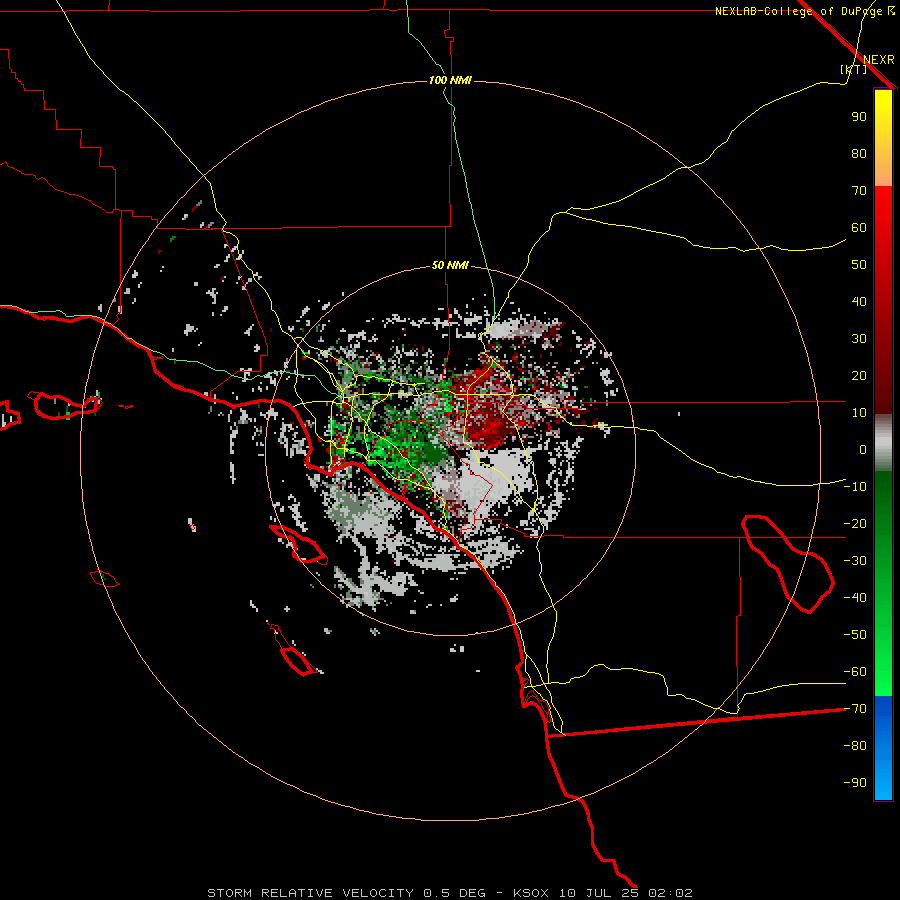Screen dimensions: 900x900
Task: Select the "10 JUL 25" date text
Action: (x=599, y=893)
